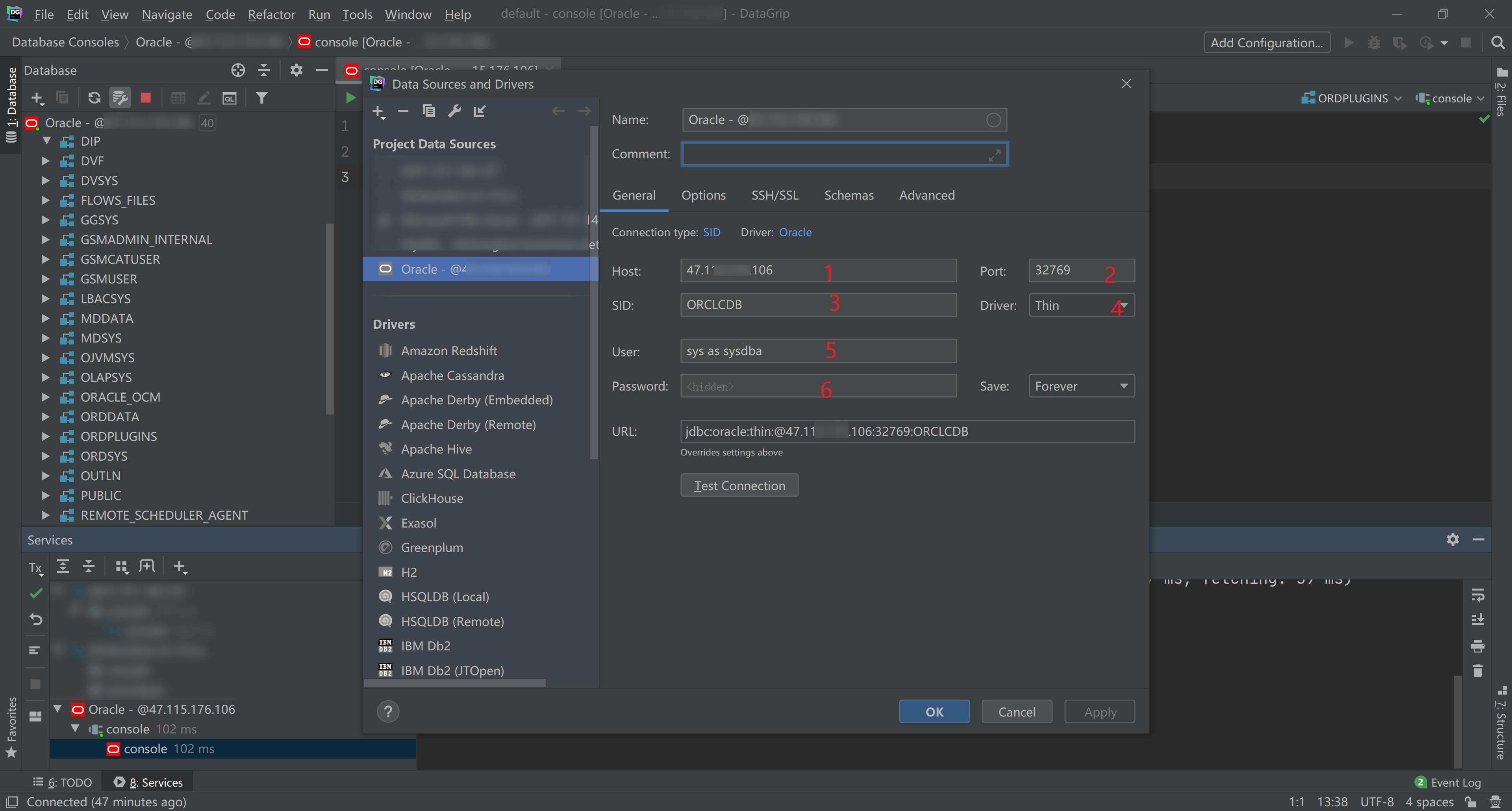Expand the ORDPLUGINS schema node
Viewport: 1512px width, 811px height.
pos(46,436)
